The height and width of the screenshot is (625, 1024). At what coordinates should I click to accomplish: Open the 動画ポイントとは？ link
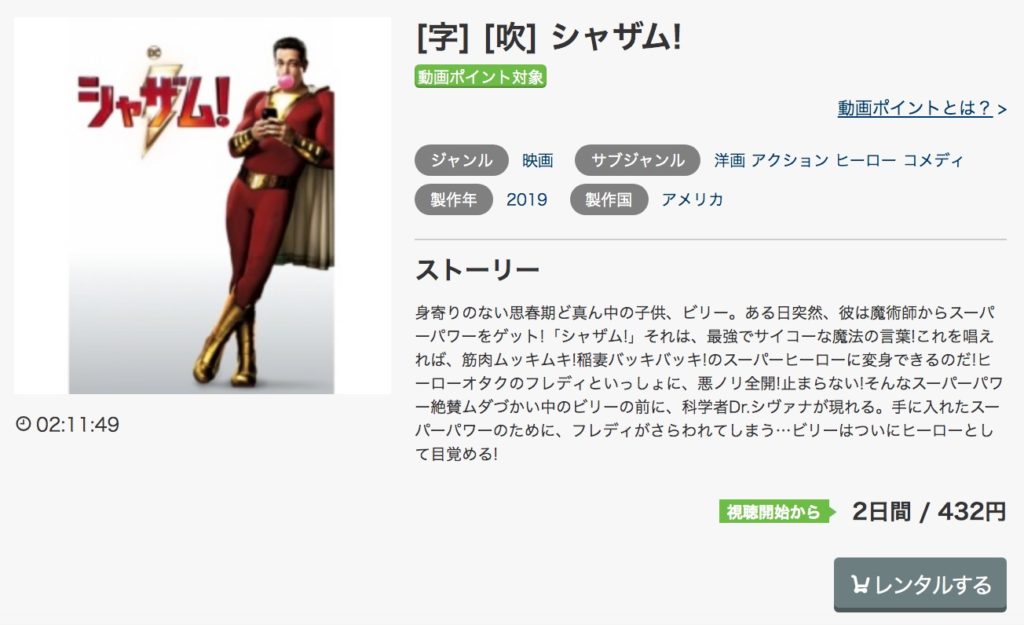921,108
